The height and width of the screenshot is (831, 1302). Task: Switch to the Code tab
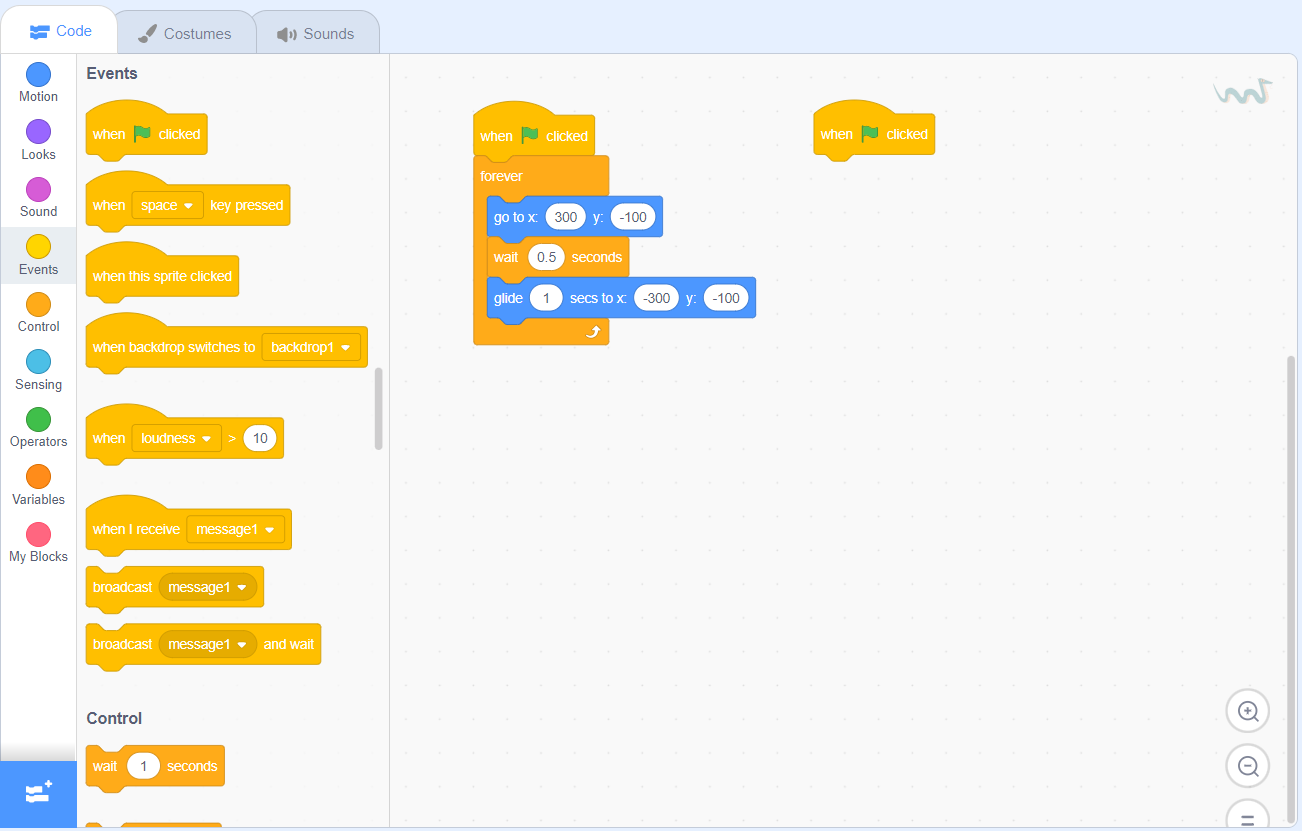pyautogui.click(x=60, y=31)
